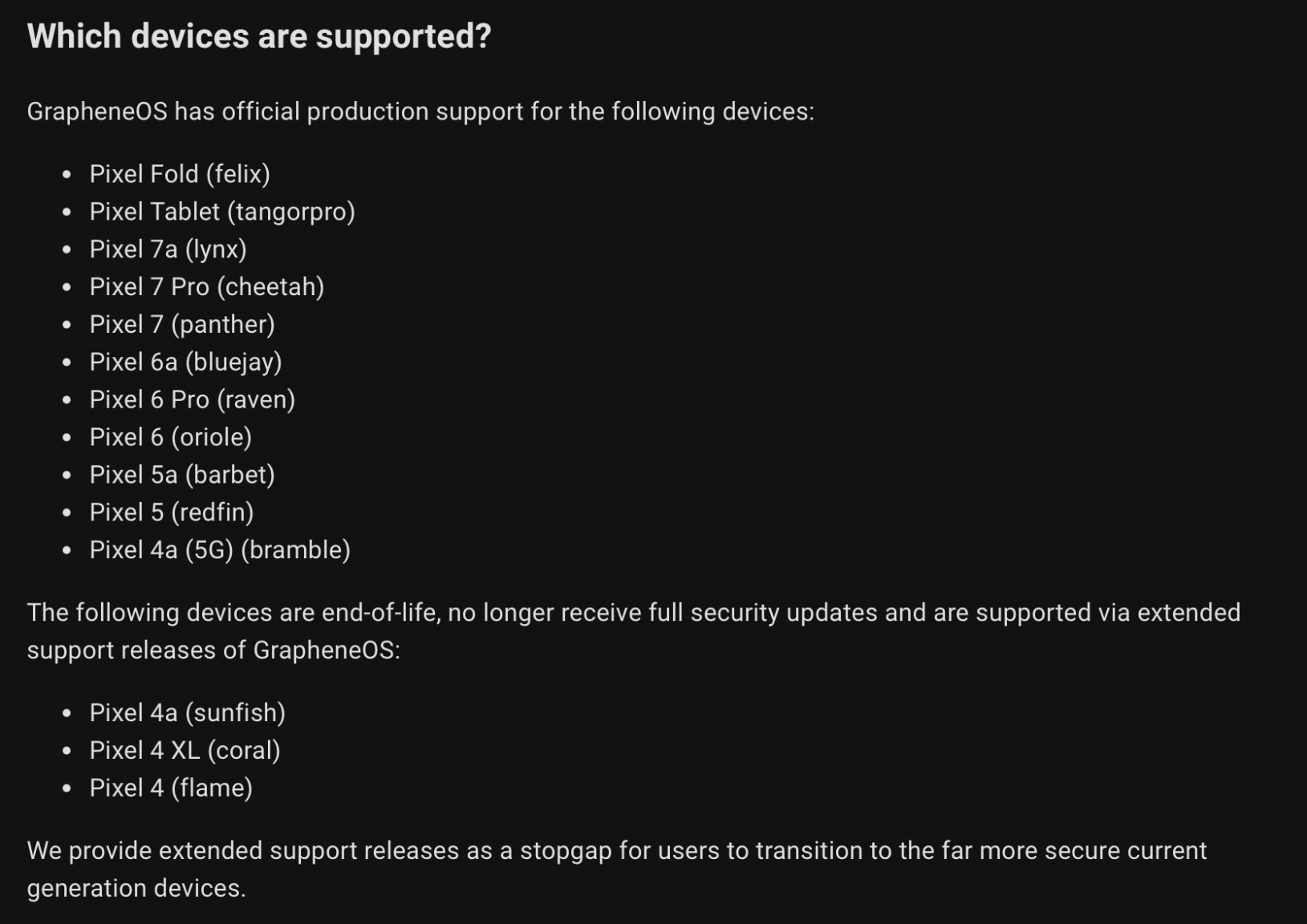
Task: Select the Pixel 6 Pro (raven) item
Action: (x=193, y=400)
